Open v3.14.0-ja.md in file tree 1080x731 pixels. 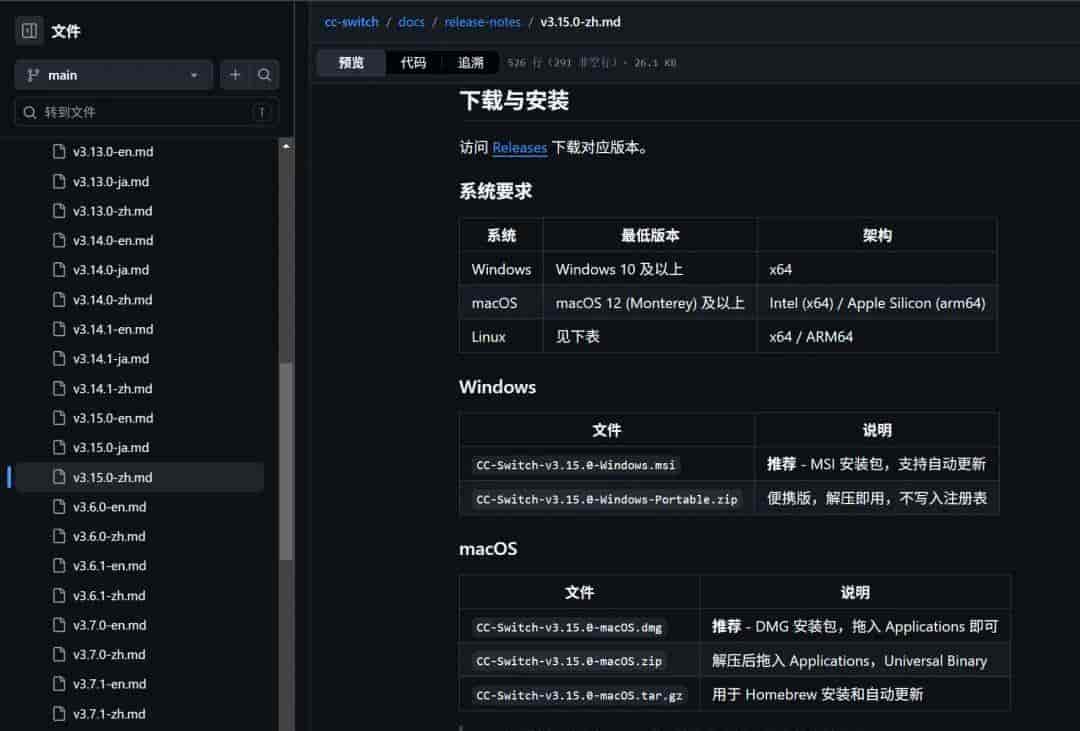(x=111, y=270)
